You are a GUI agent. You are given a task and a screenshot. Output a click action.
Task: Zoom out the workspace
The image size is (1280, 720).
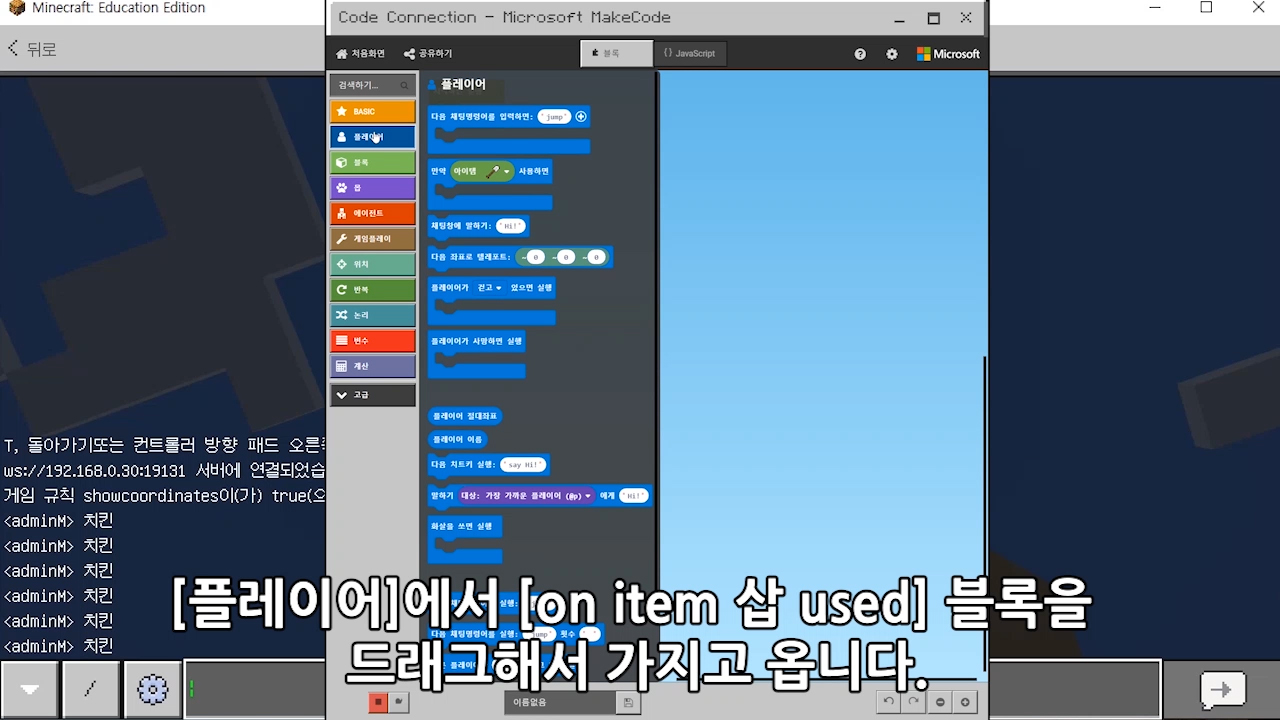pyautogui.click(x=940, y=702)
